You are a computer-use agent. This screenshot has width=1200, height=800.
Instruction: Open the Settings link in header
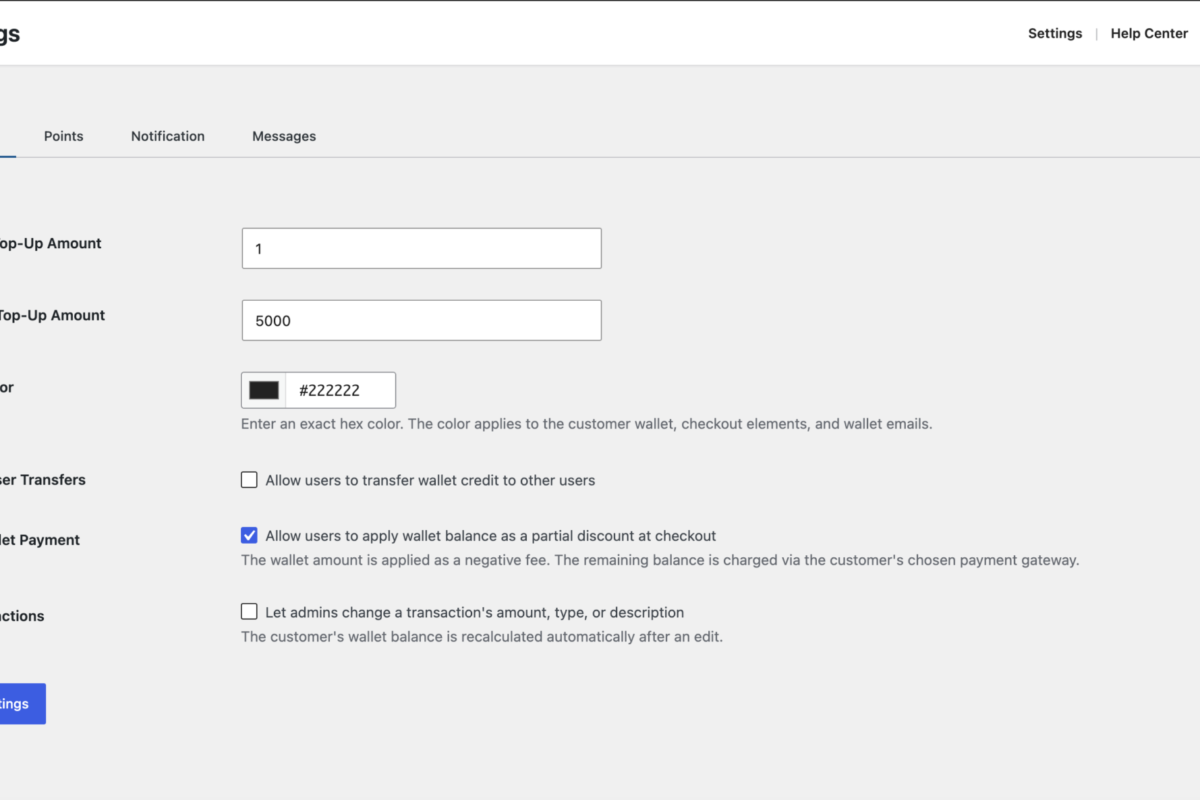[x=1055, y=33]
